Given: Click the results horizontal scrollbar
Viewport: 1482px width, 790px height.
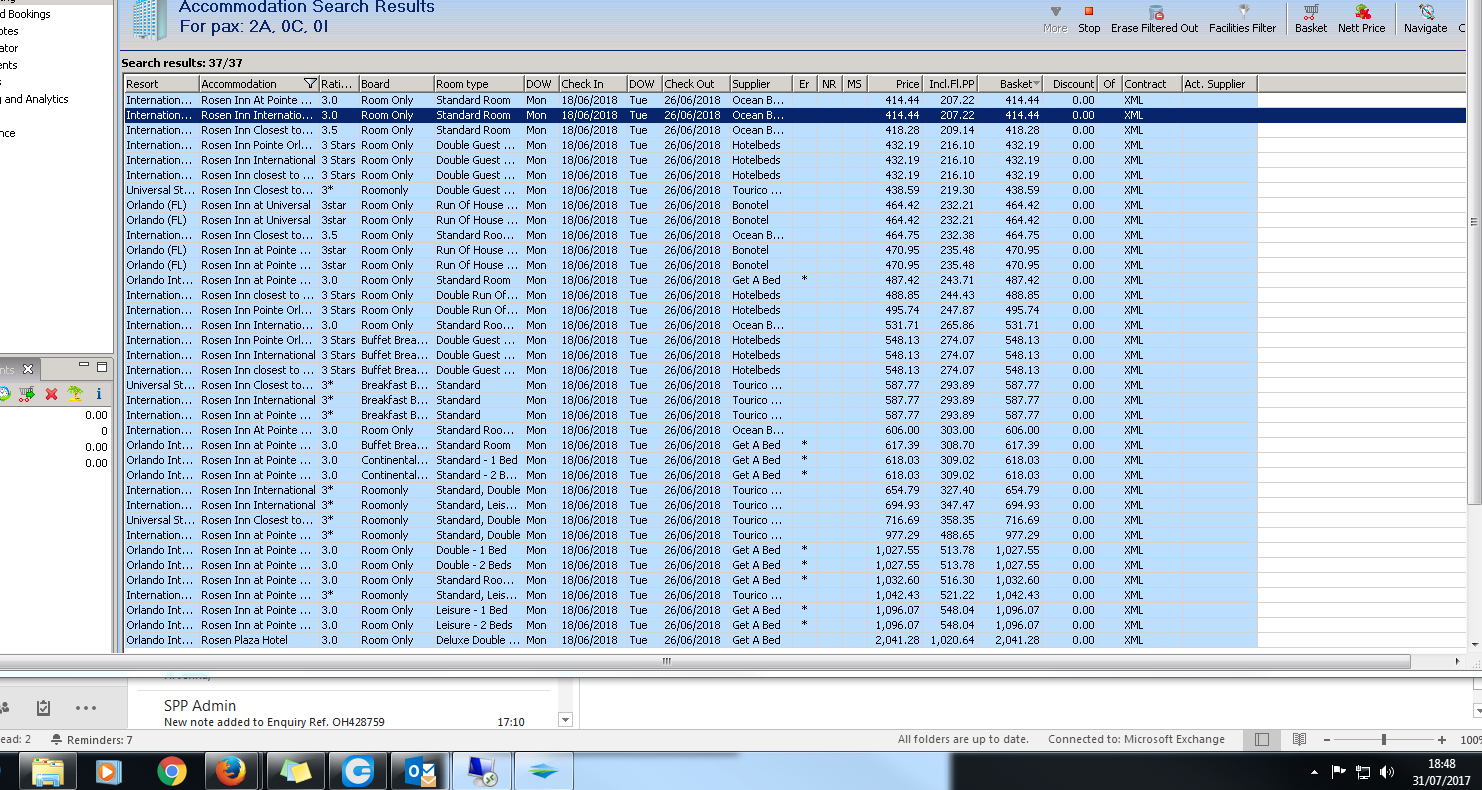Looking at the screenshot, I should click(667, 662).
